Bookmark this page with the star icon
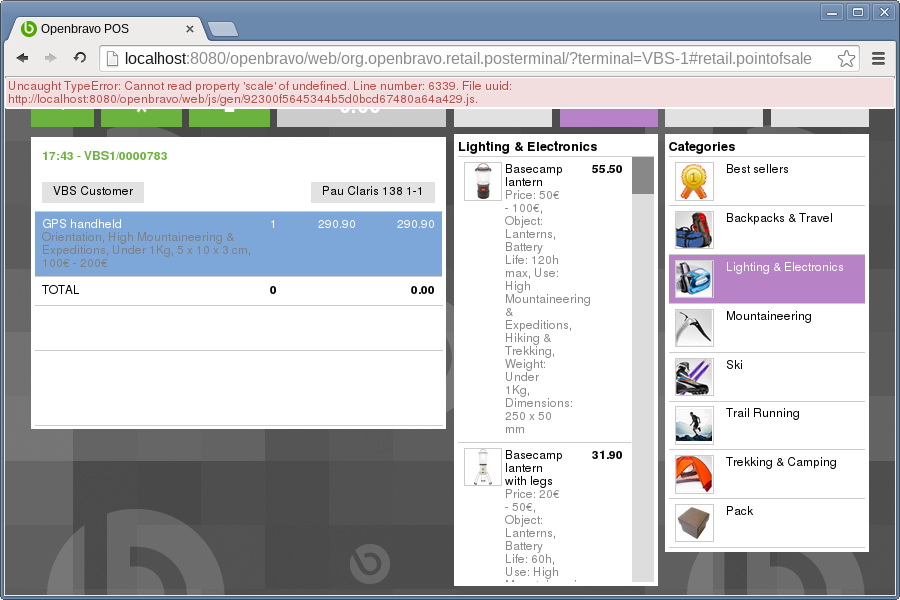The width and height of the screenshot is (900, 600). click(x=846, y=58)
